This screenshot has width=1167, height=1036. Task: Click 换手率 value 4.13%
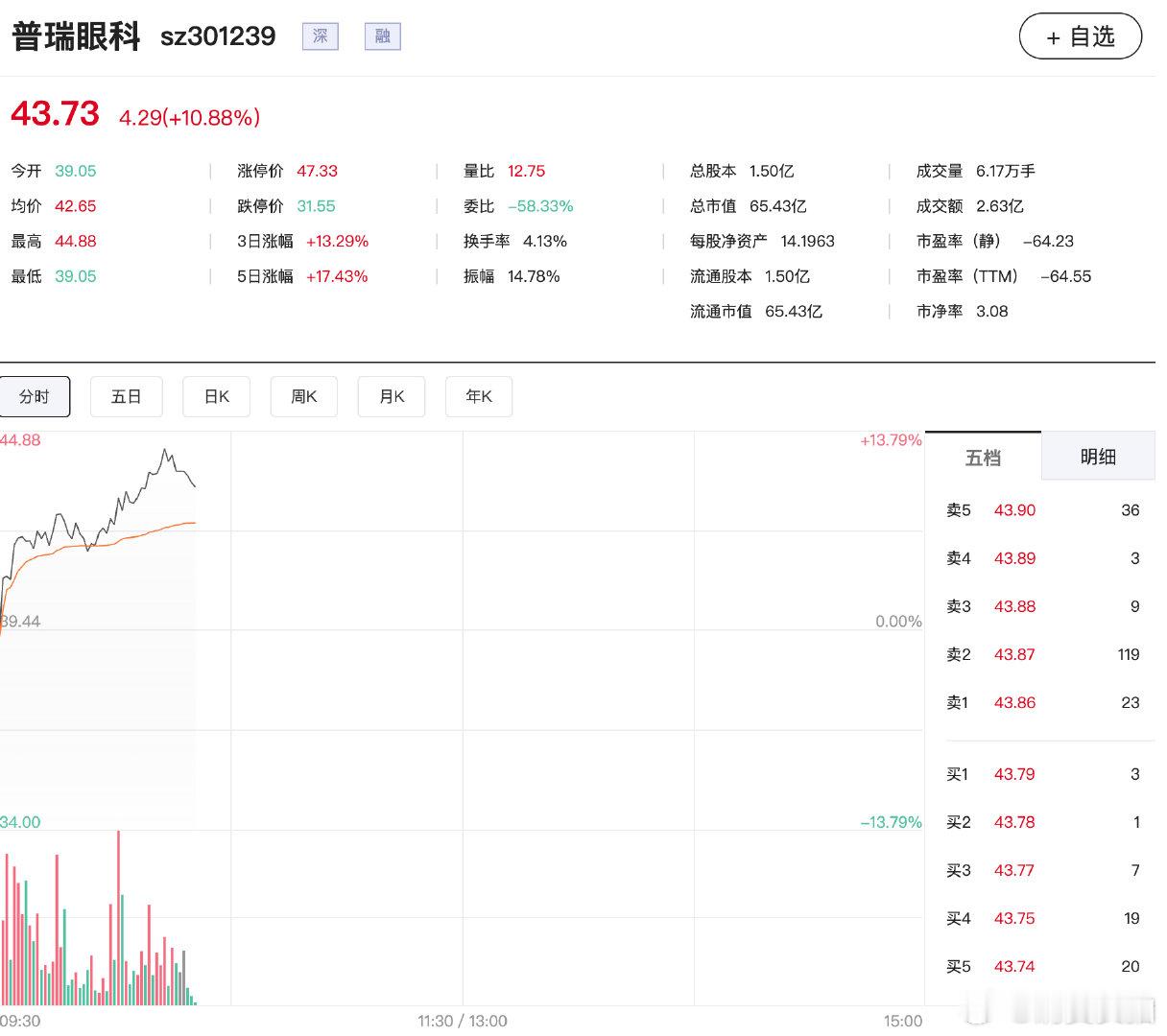[545, 242]
